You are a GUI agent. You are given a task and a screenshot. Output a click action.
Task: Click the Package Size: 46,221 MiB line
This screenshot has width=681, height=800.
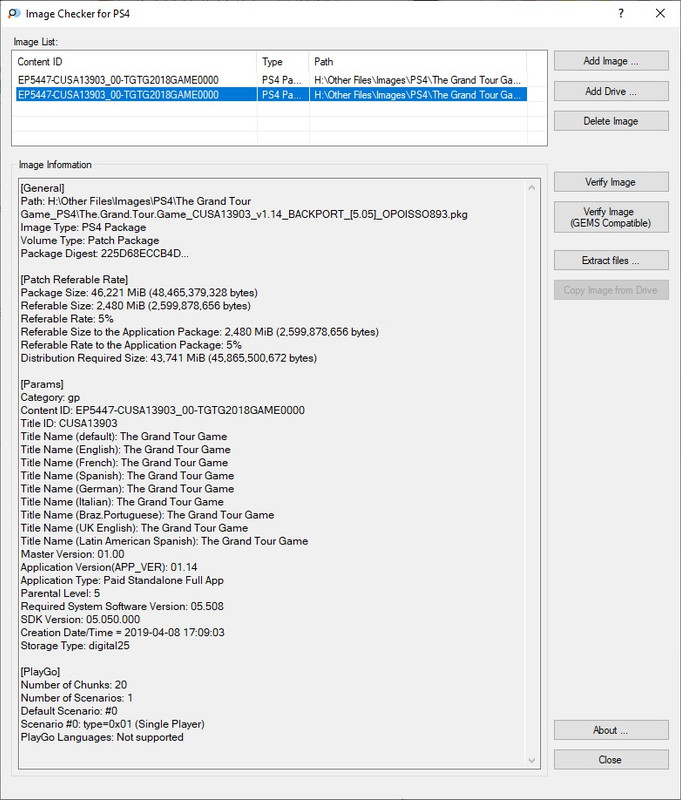point(139,293)
